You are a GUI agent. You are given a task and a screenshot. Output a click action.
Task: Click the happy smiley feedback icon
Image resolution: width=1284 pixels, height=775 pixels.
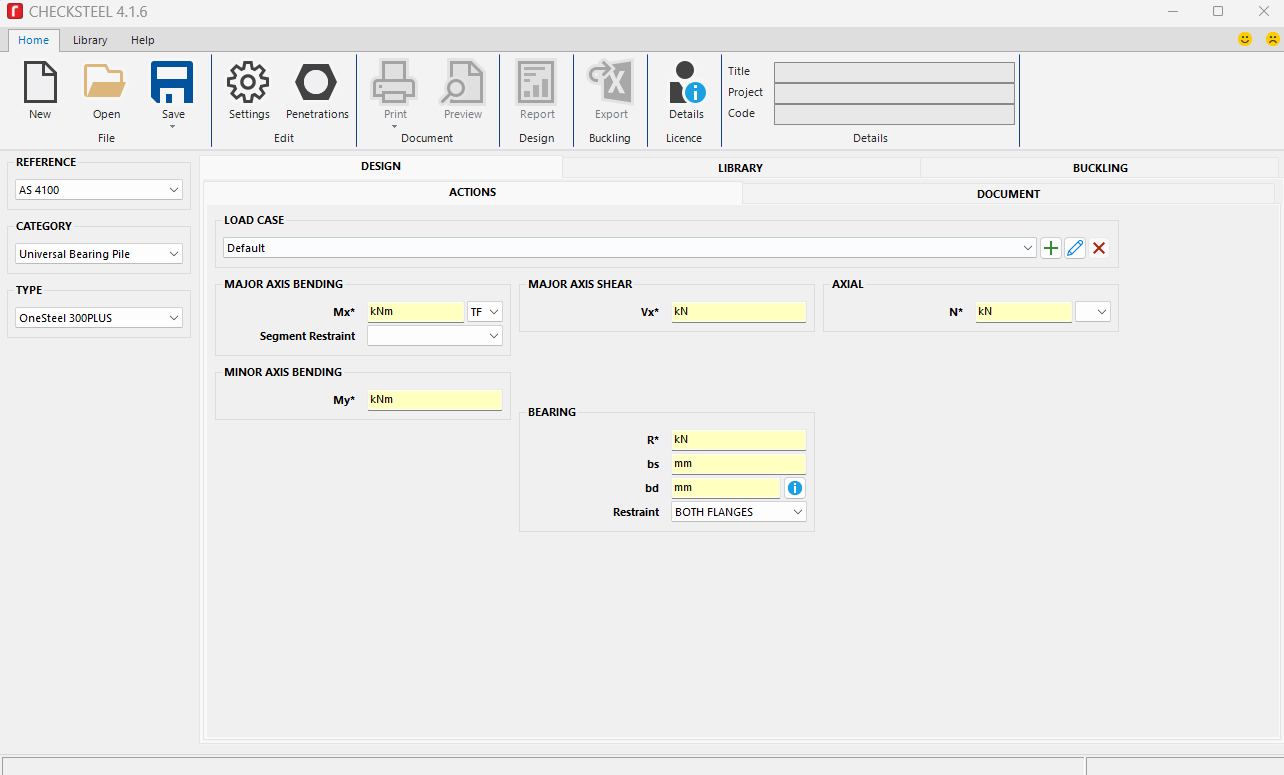[x=1245, y=40]
